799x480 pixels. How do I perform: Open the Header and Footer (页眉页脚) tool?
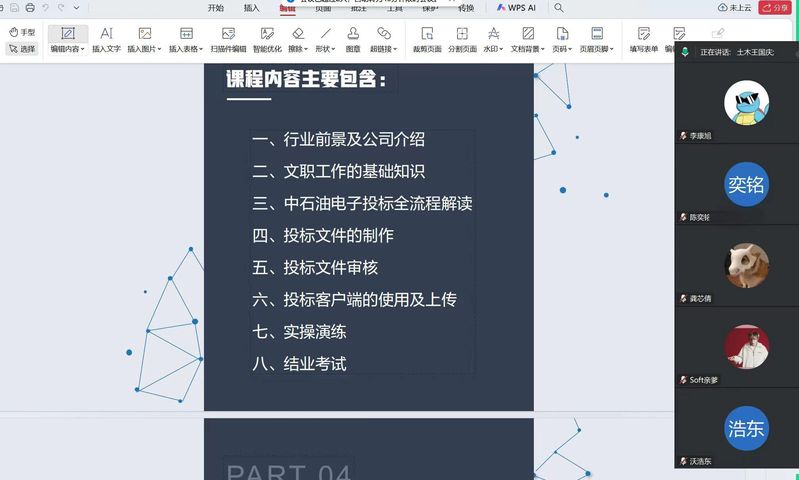[x=597, y=39]
